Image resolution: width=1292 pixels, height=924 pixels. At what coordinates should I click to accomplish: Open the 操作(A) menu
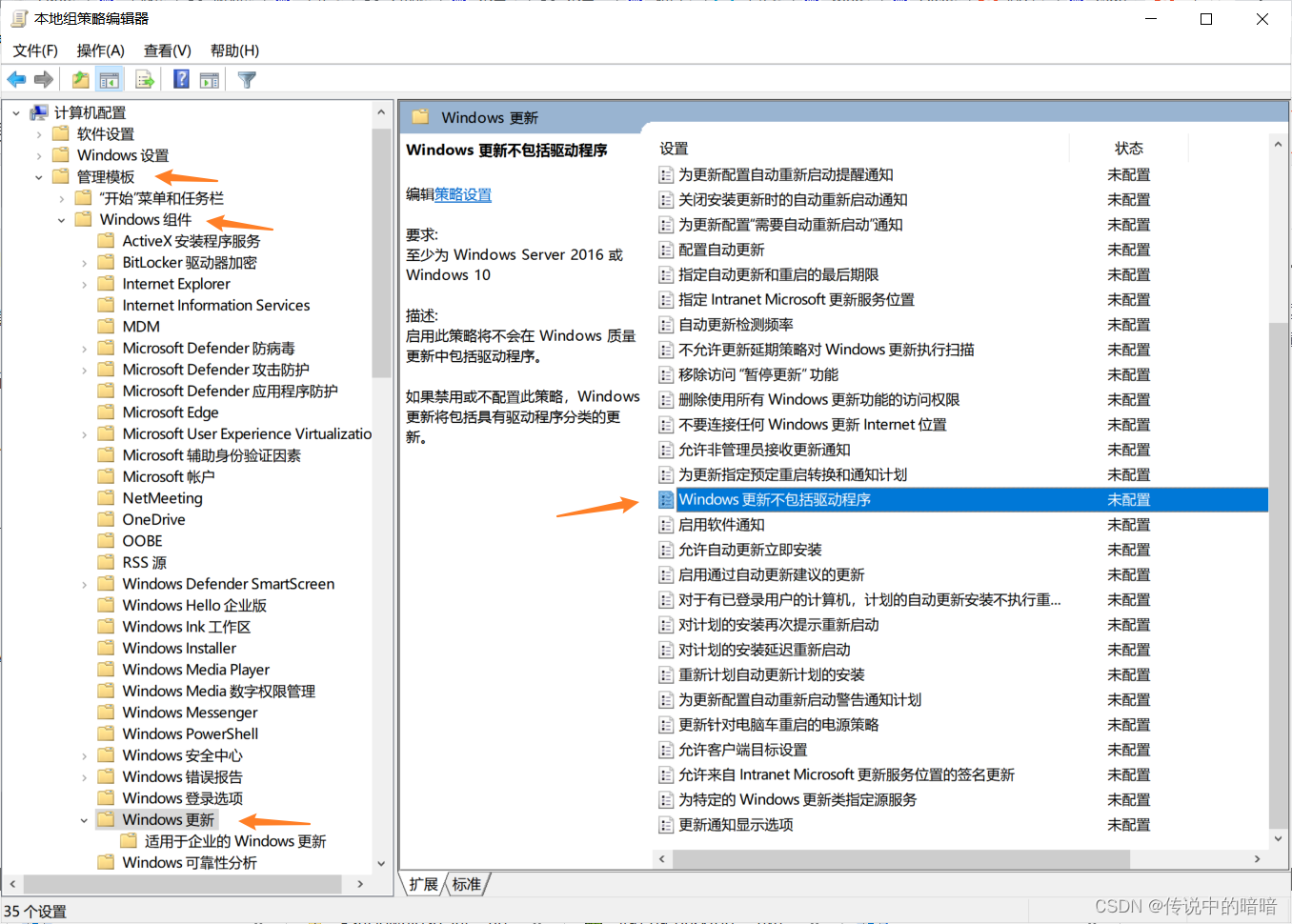tap(100, 50)
